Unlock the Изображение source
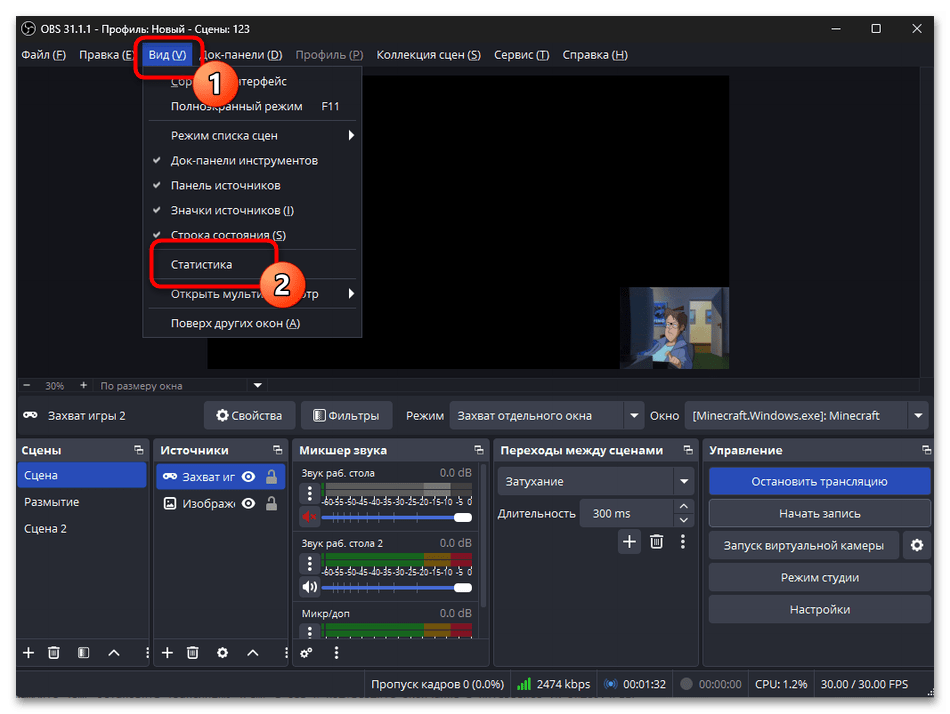950x714 pixels. click(271, 504)
